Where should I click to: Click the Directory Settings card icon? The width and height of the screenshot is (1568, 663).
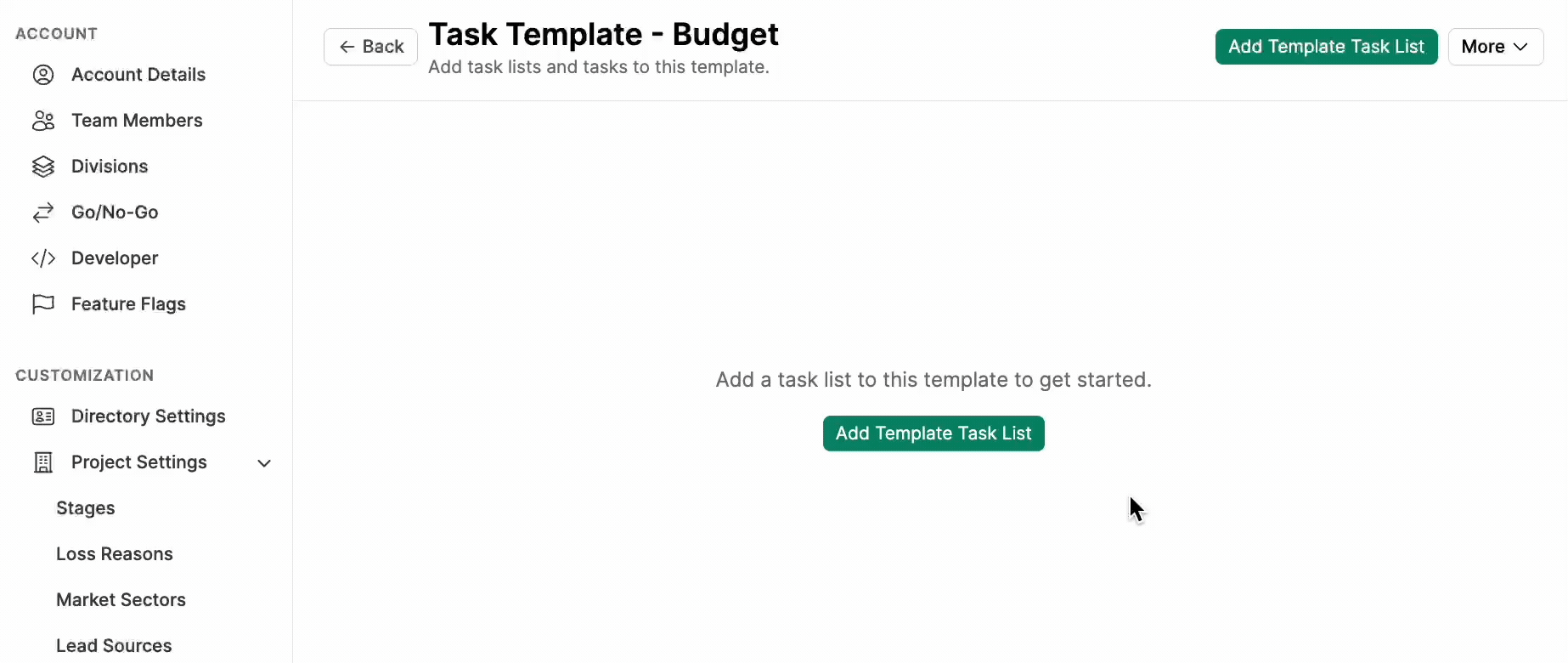click(x=42, y=416)
